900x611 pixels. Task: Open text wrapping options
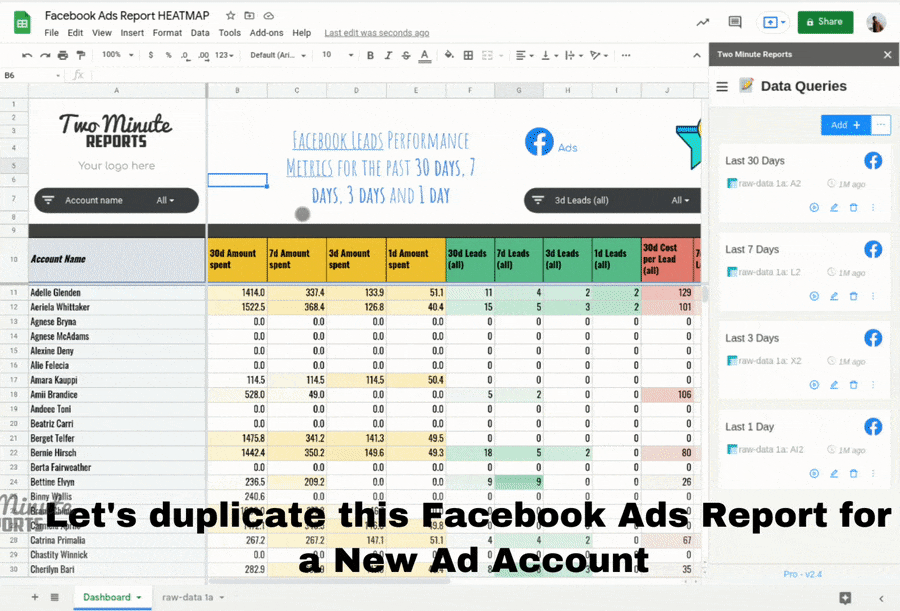click(x=573, y=55)
